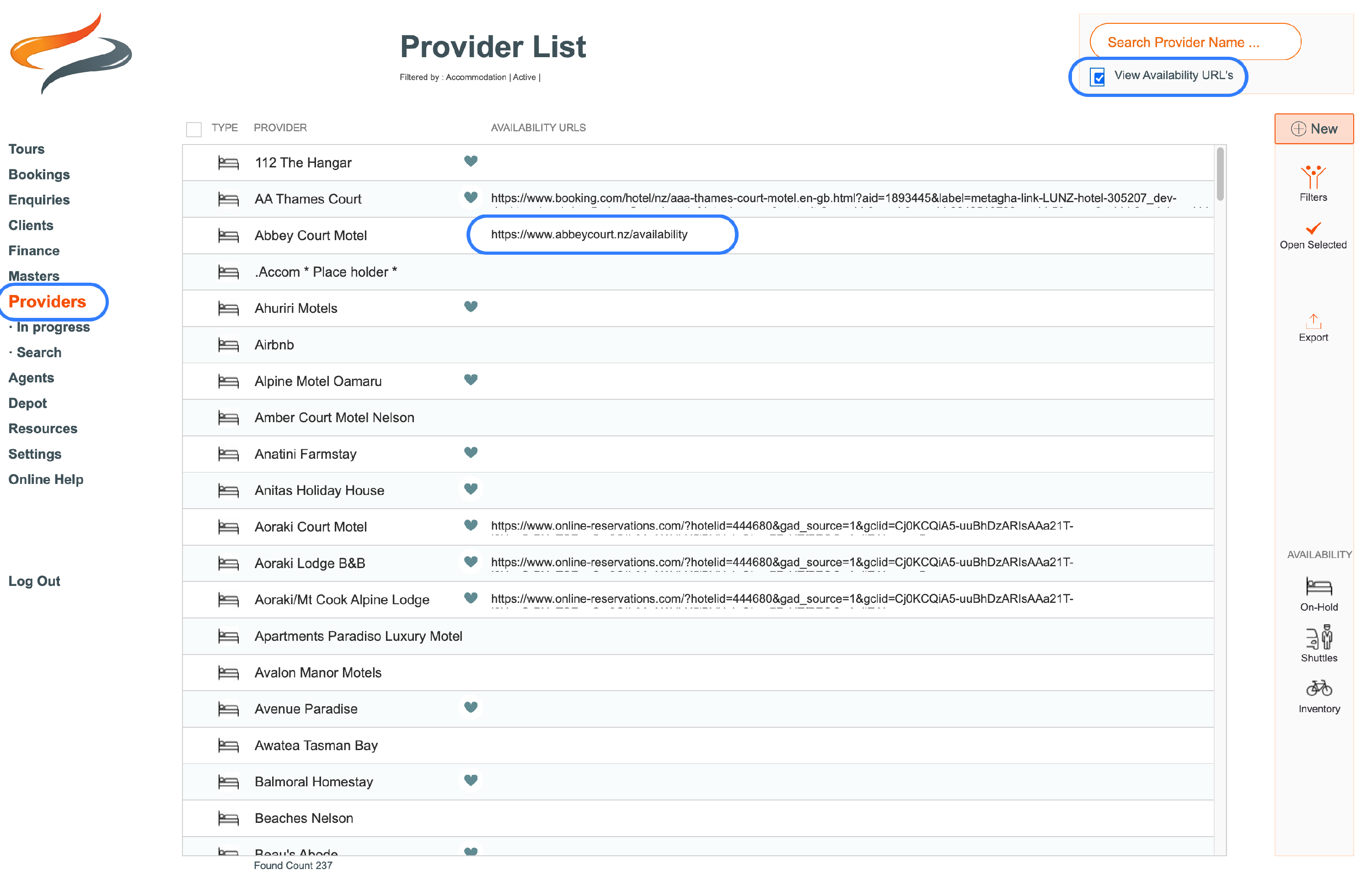Expand Providers In progress submenu item
This screenshot has width=1372, height=875.
tap(53, 327)
